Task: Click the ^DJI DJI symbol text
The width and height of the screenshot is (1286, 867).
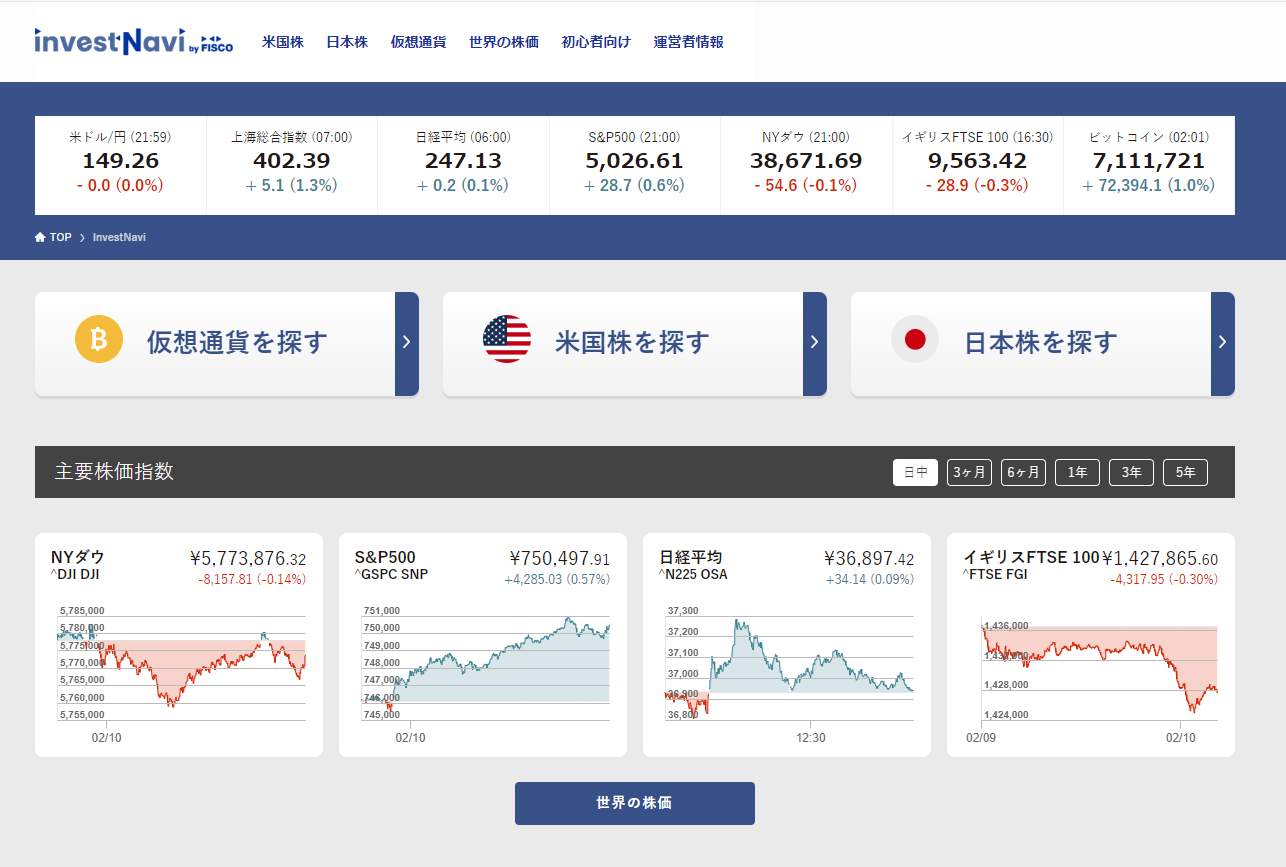Action: [x=75, y=575]
